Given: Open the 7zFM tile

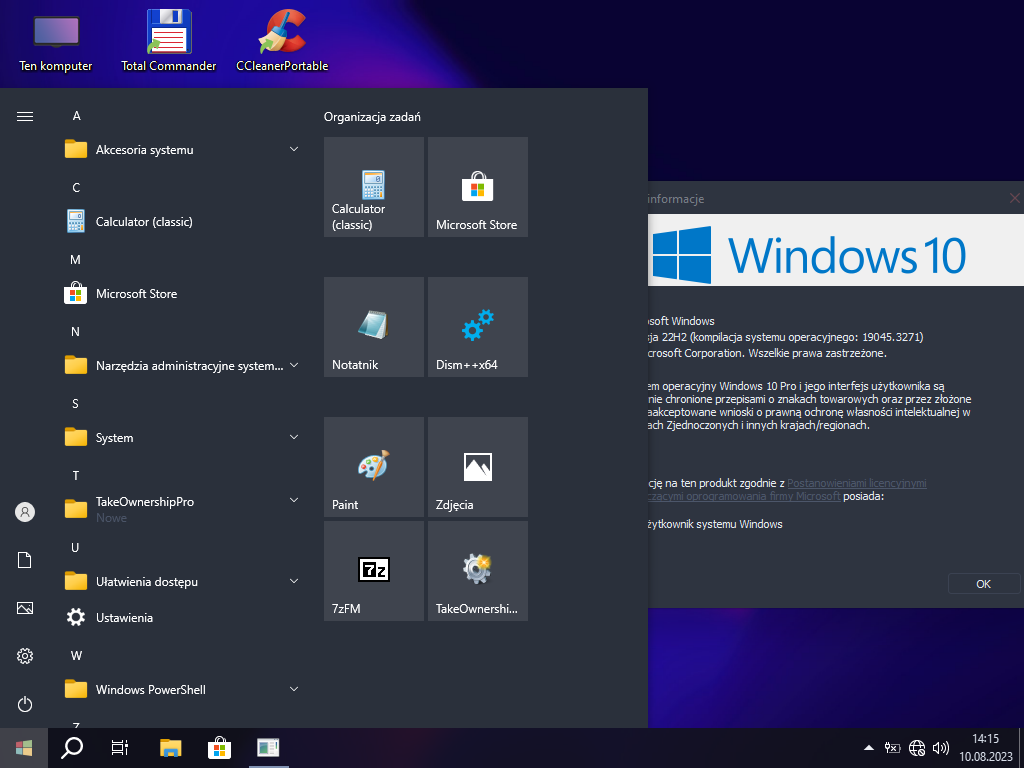Looking at the screenshot, I should pyautogui.click(x=373, y=571).
